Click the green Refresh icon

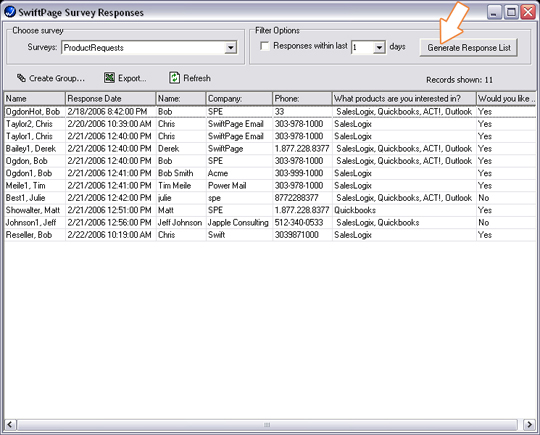pyautogui.click(x=174, y=78)
